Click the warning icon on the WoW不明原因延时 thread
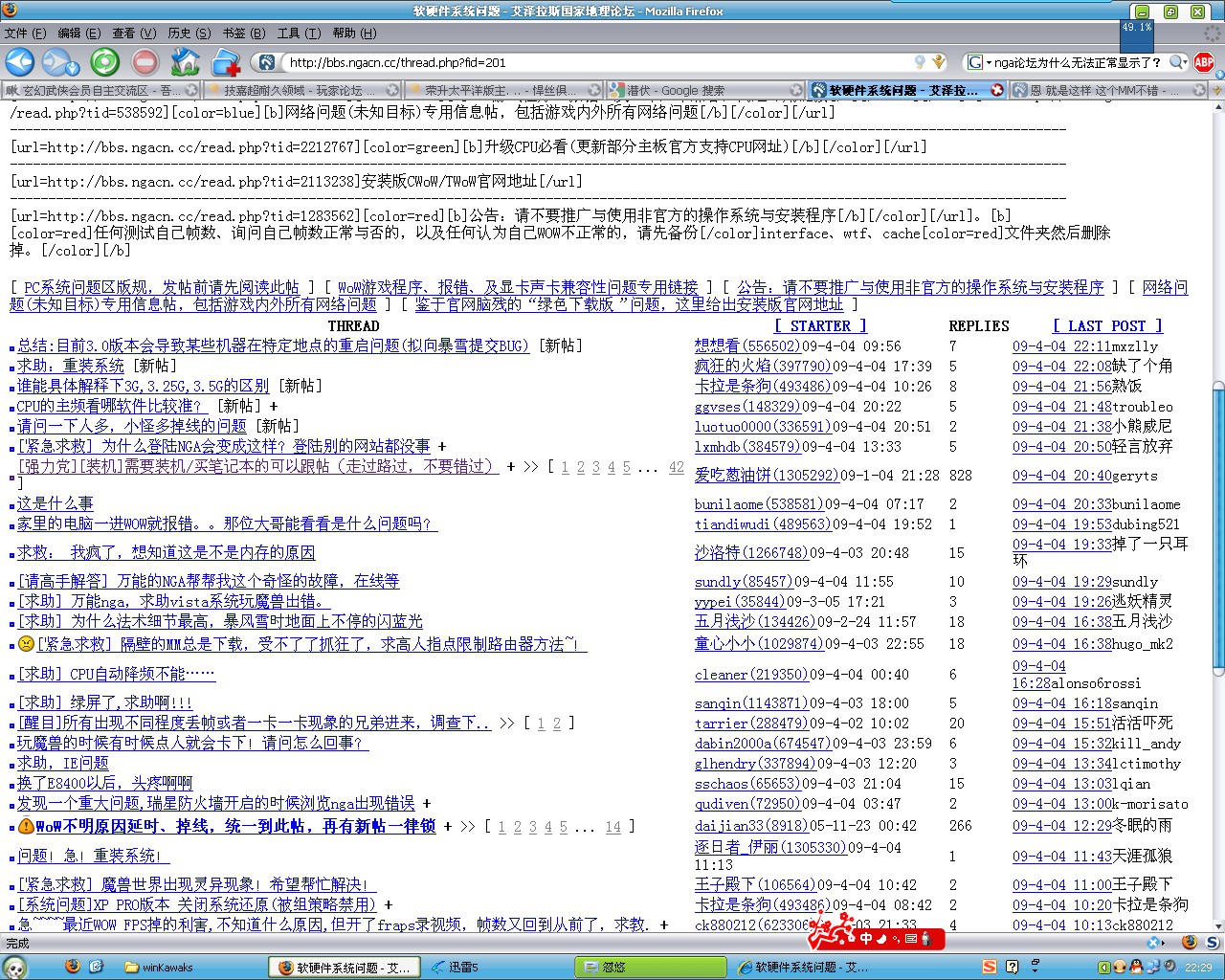This screenshot has height=980, width=1225. tap(26, 826)
